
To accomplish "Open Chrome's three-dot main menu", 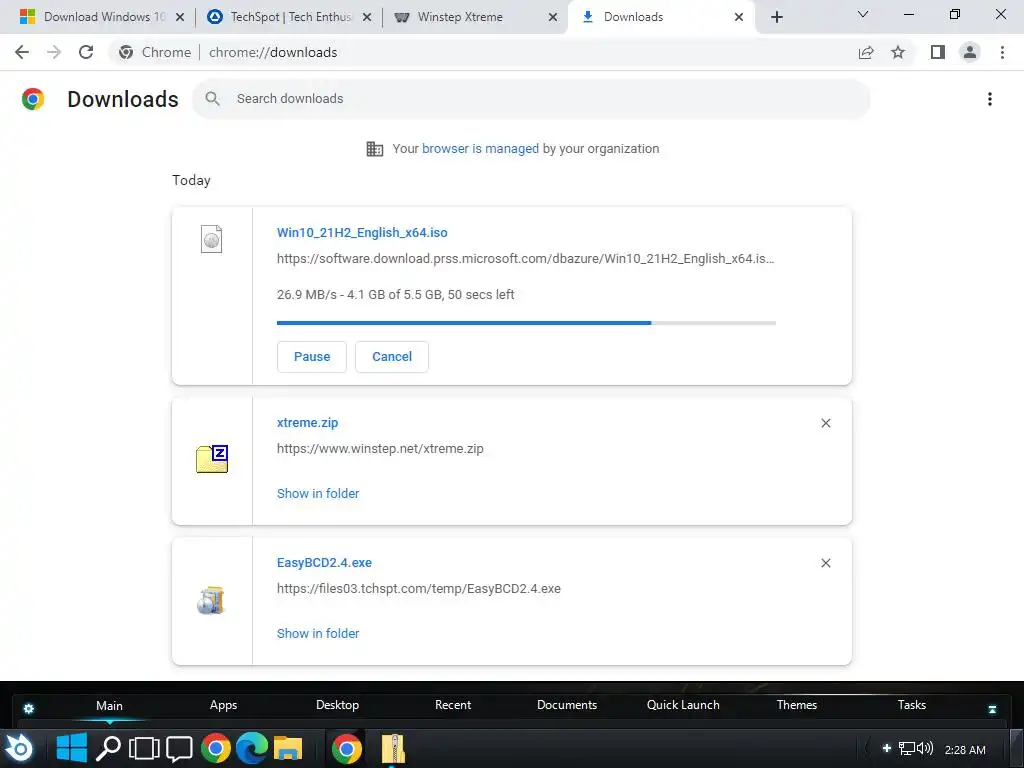I will (1002, 52).
